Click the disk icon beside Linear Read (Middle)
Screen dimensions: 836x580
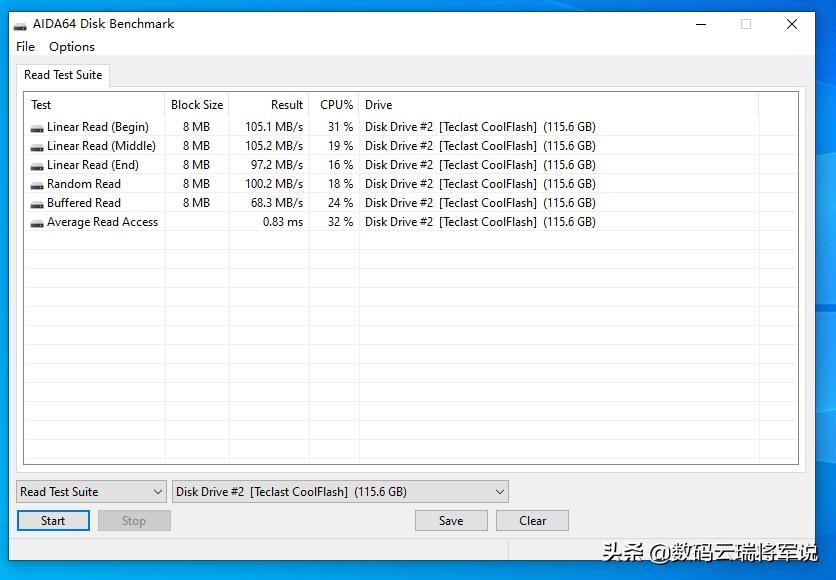37,146
